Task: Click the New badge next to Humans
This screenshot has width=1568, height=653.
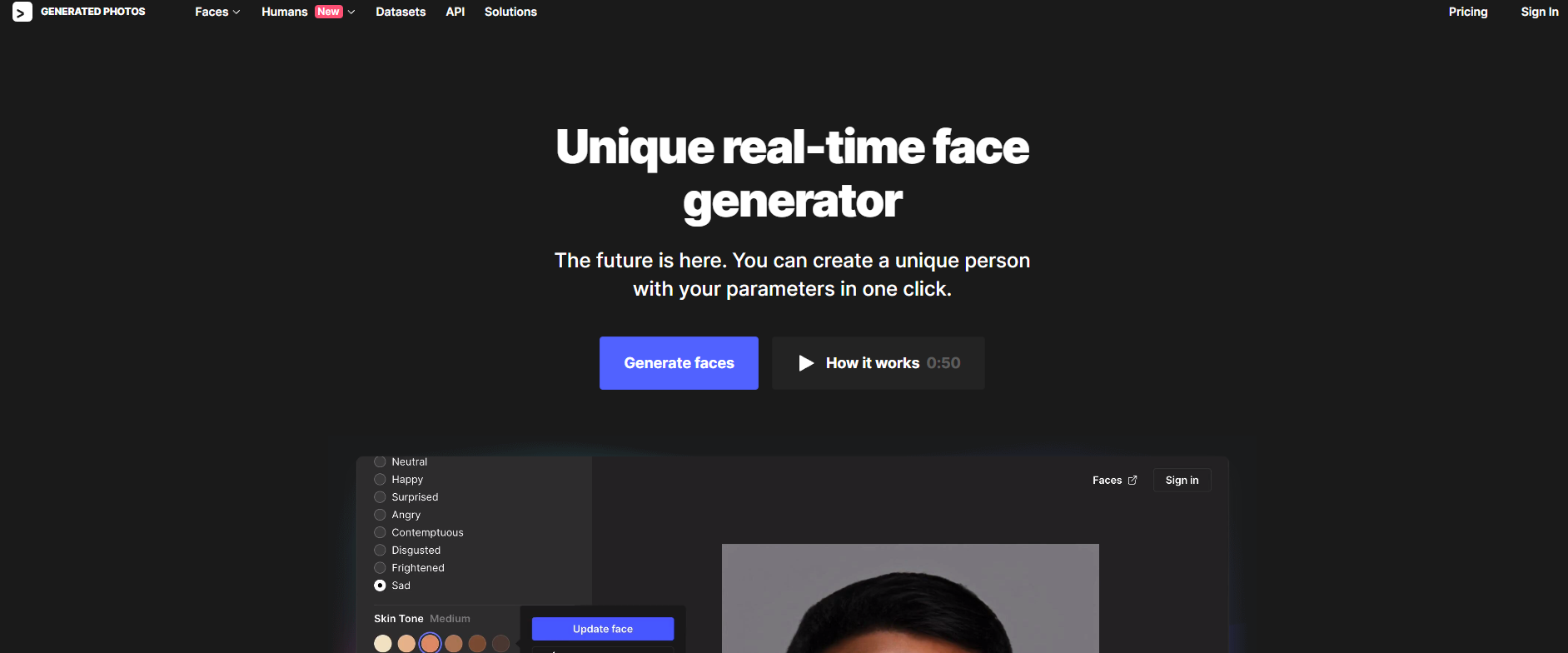Action: pyautogui.click(x=329, y=12)
